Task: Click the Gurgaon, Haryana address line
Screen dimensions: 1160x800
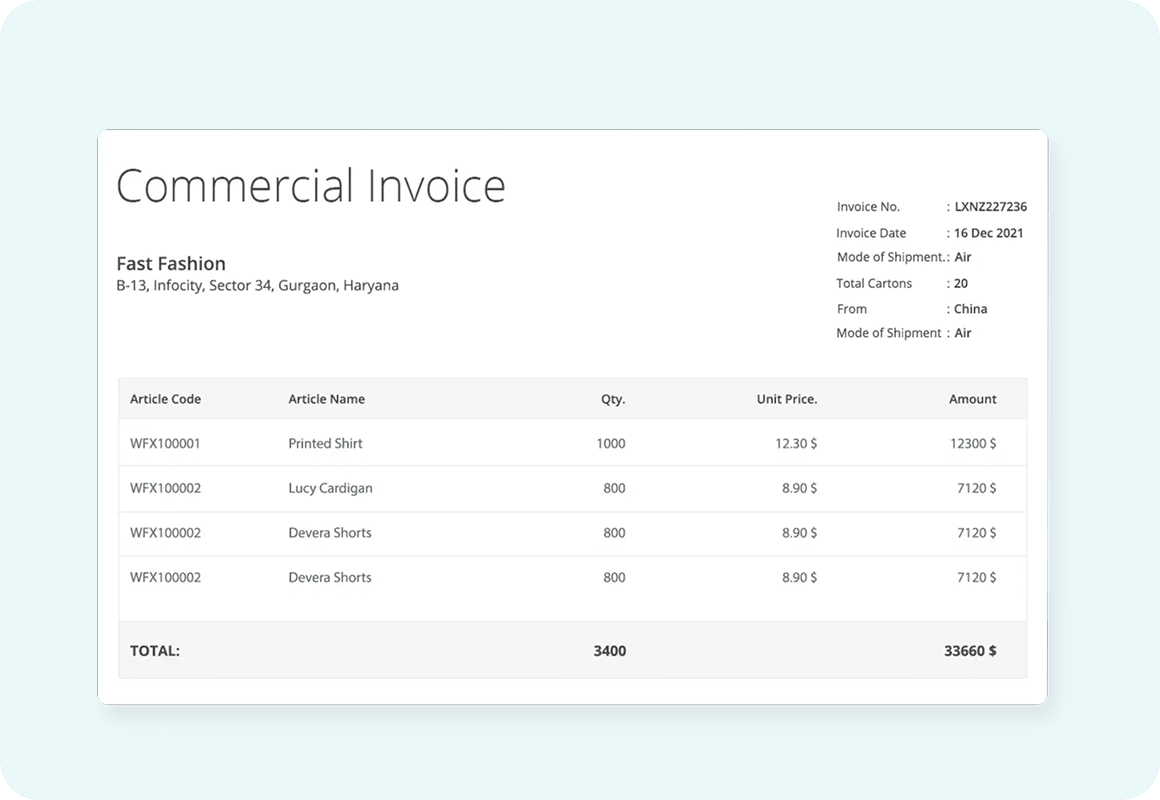Action: pyautogui.click(x=257, y=286)
